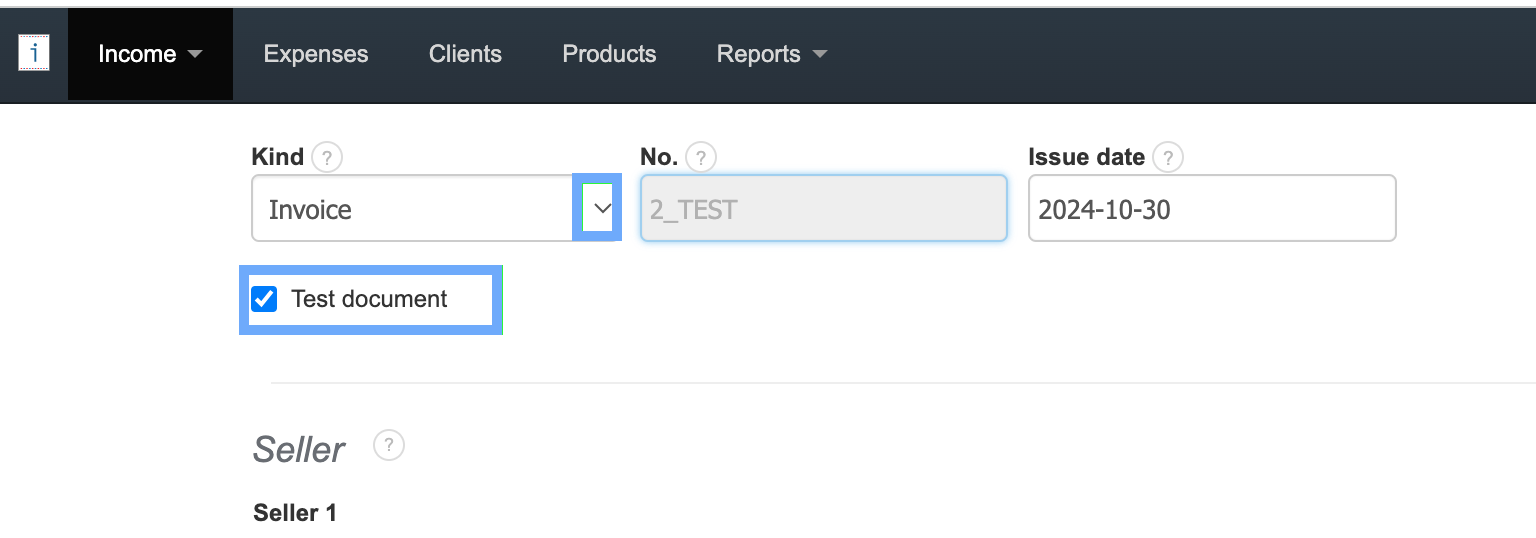Click the question mark icon beside Seller
1536x538 pixels.
tap(389, 446)
